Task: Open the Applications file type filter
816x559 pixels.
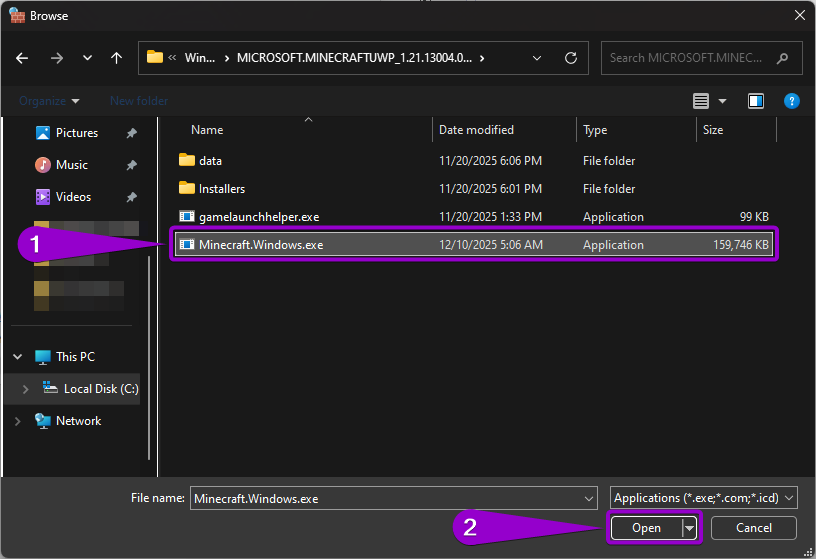Action: point(704,498)
